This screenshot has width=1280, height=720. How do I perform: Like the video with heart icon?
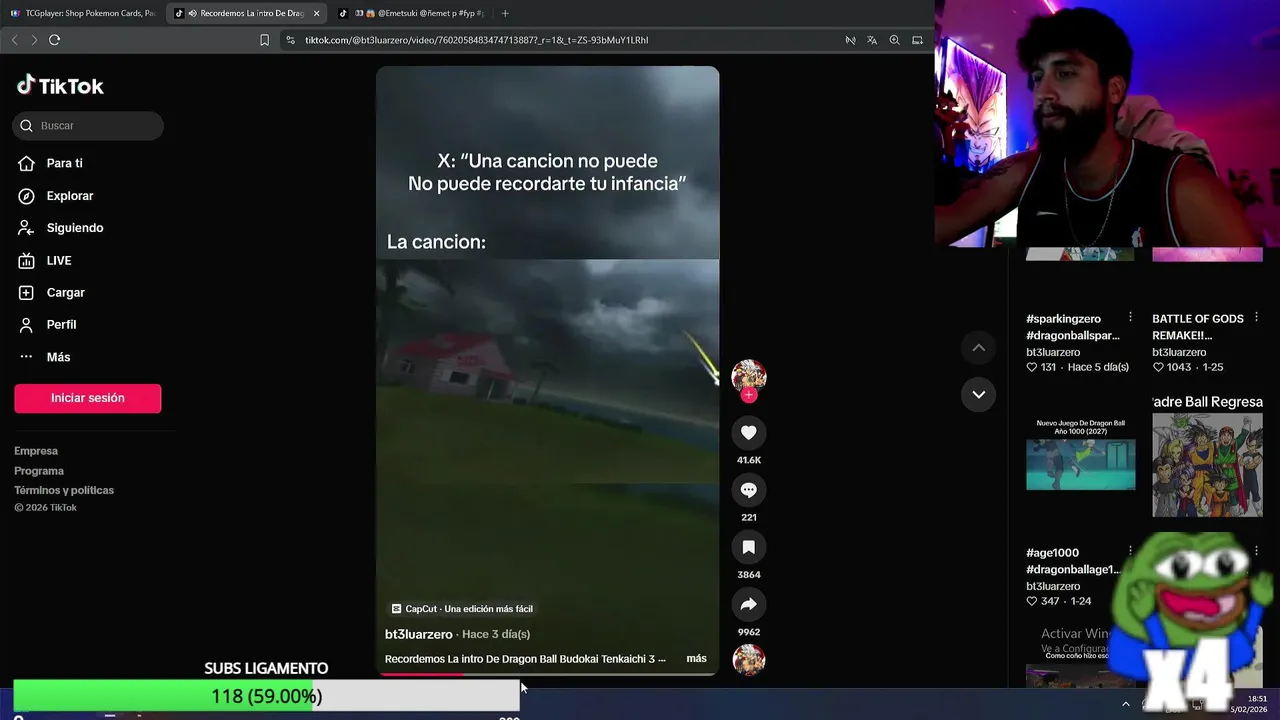[x=748, y=432]
